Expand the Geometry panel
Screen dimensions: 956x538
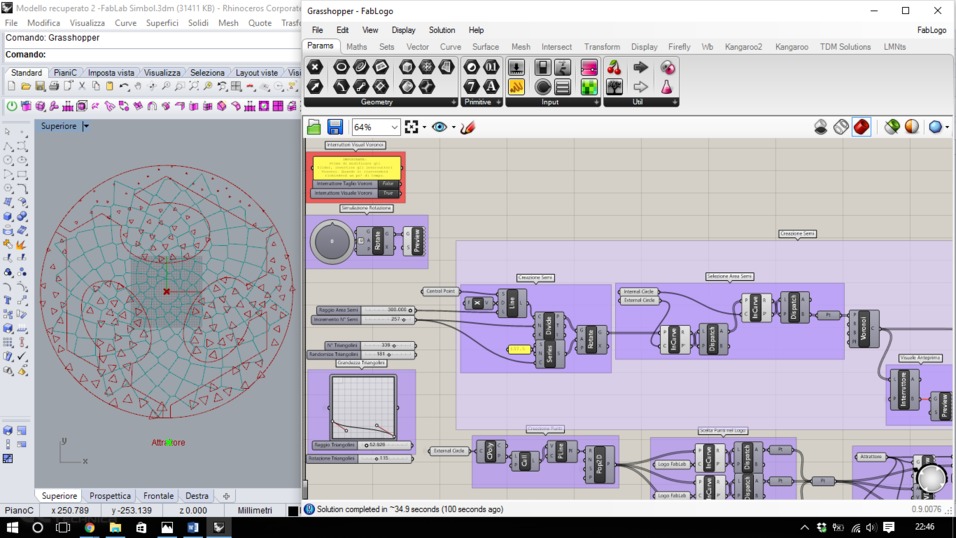point(454,102)
